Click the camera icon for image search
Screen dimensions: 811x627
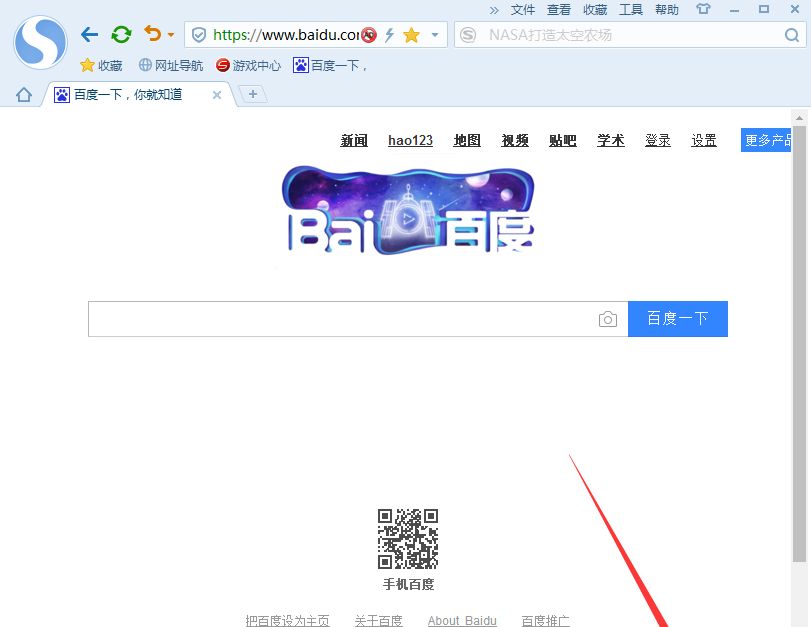click(608, 318)
